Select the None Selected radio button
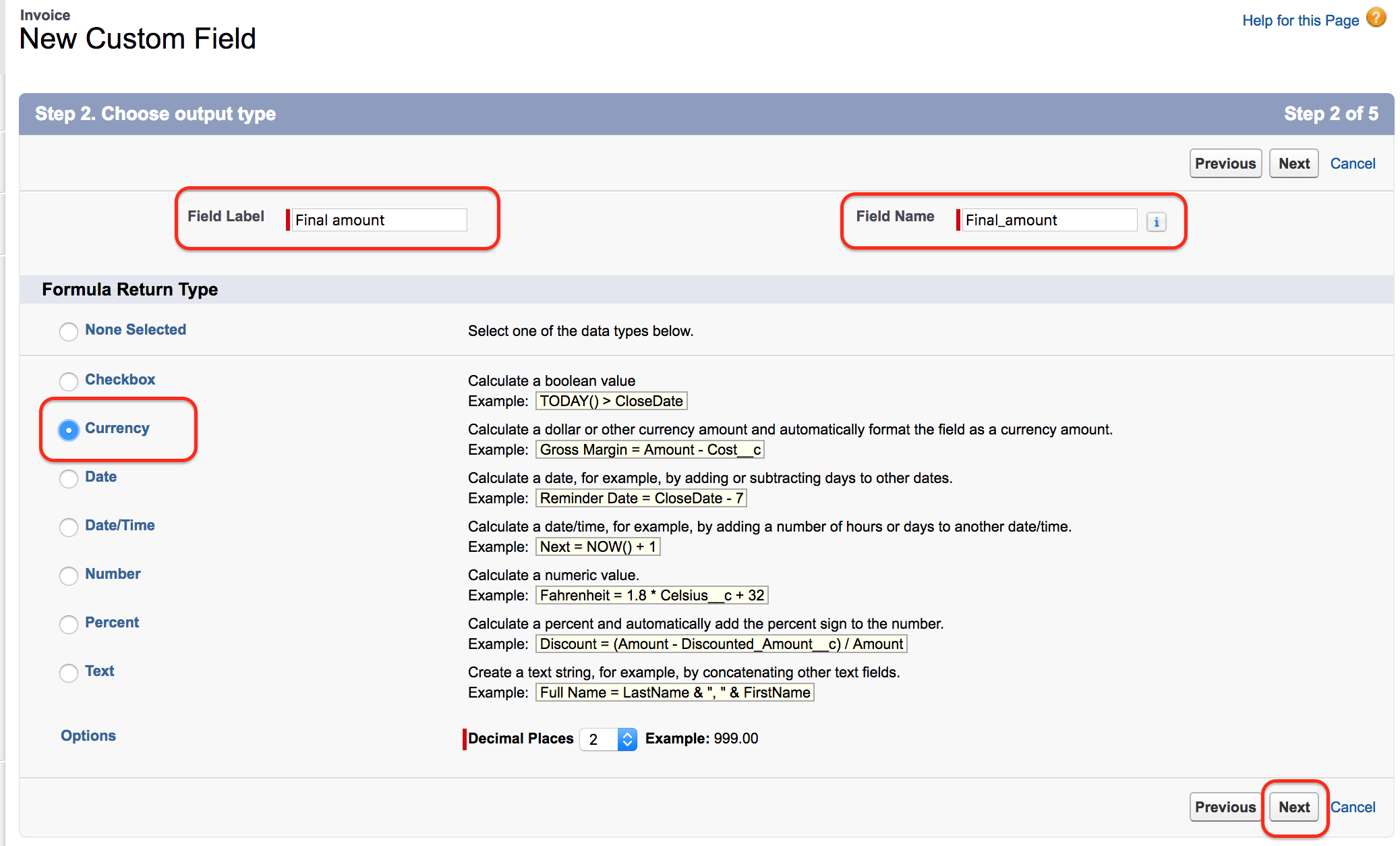1400x846 pixels. [x=67, y=330]
